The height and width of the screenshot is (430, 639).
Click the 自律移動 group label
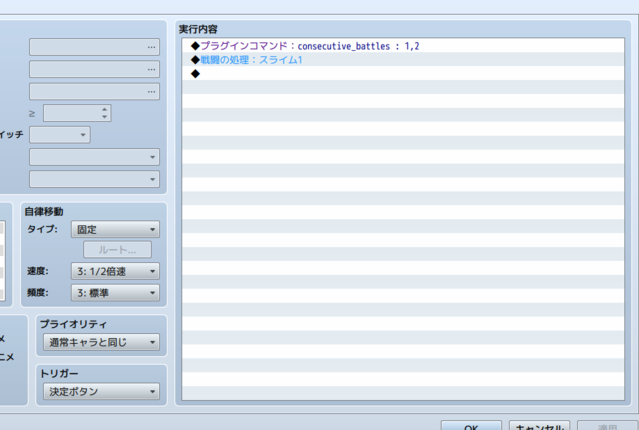click(44, 212)
